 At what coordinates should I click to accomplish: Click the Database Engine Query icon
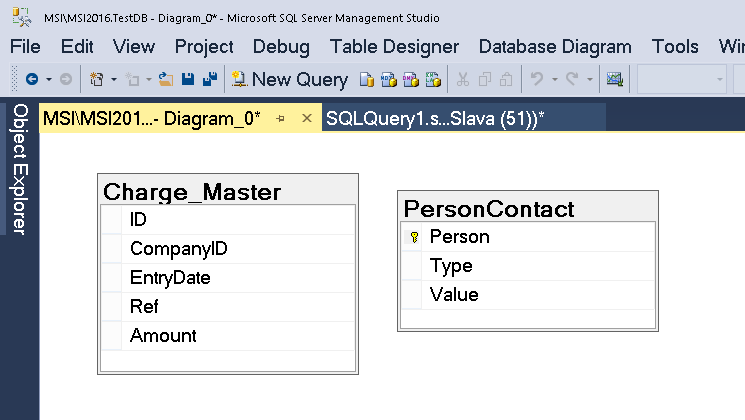point(368,79)
